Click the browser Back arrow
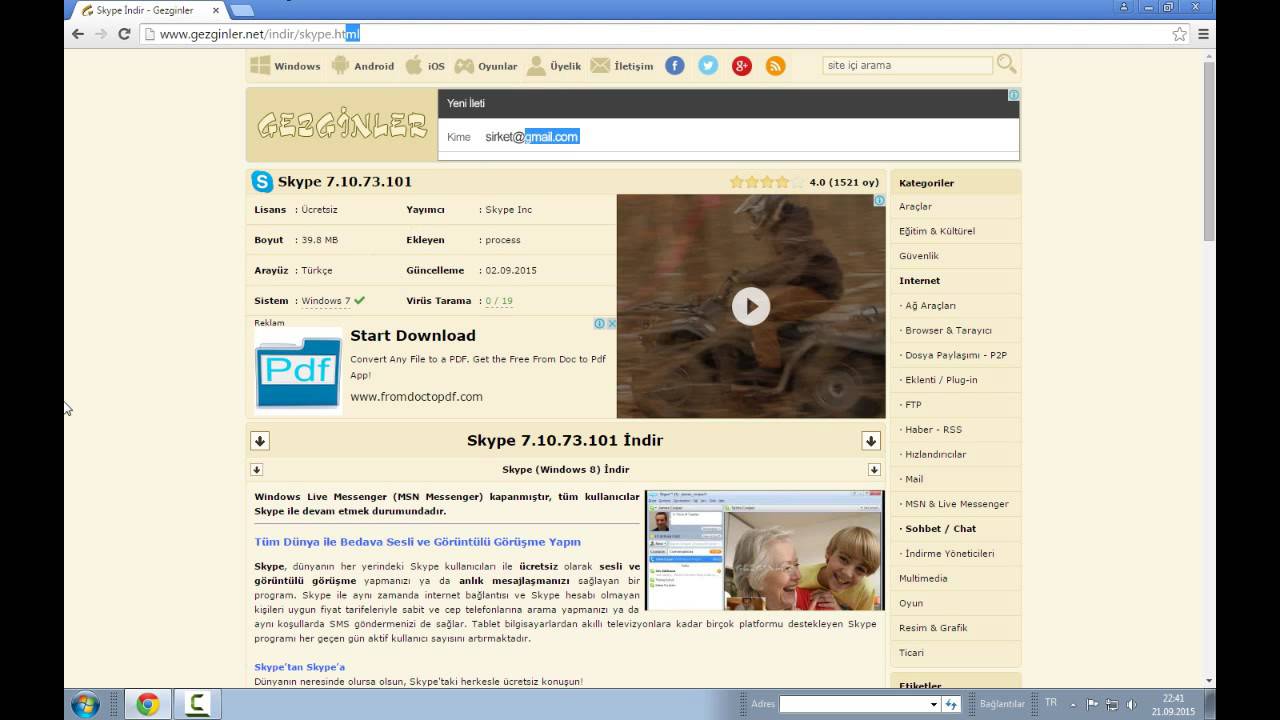Screen dimensions: 1280x720 click(x=78, y=34)
